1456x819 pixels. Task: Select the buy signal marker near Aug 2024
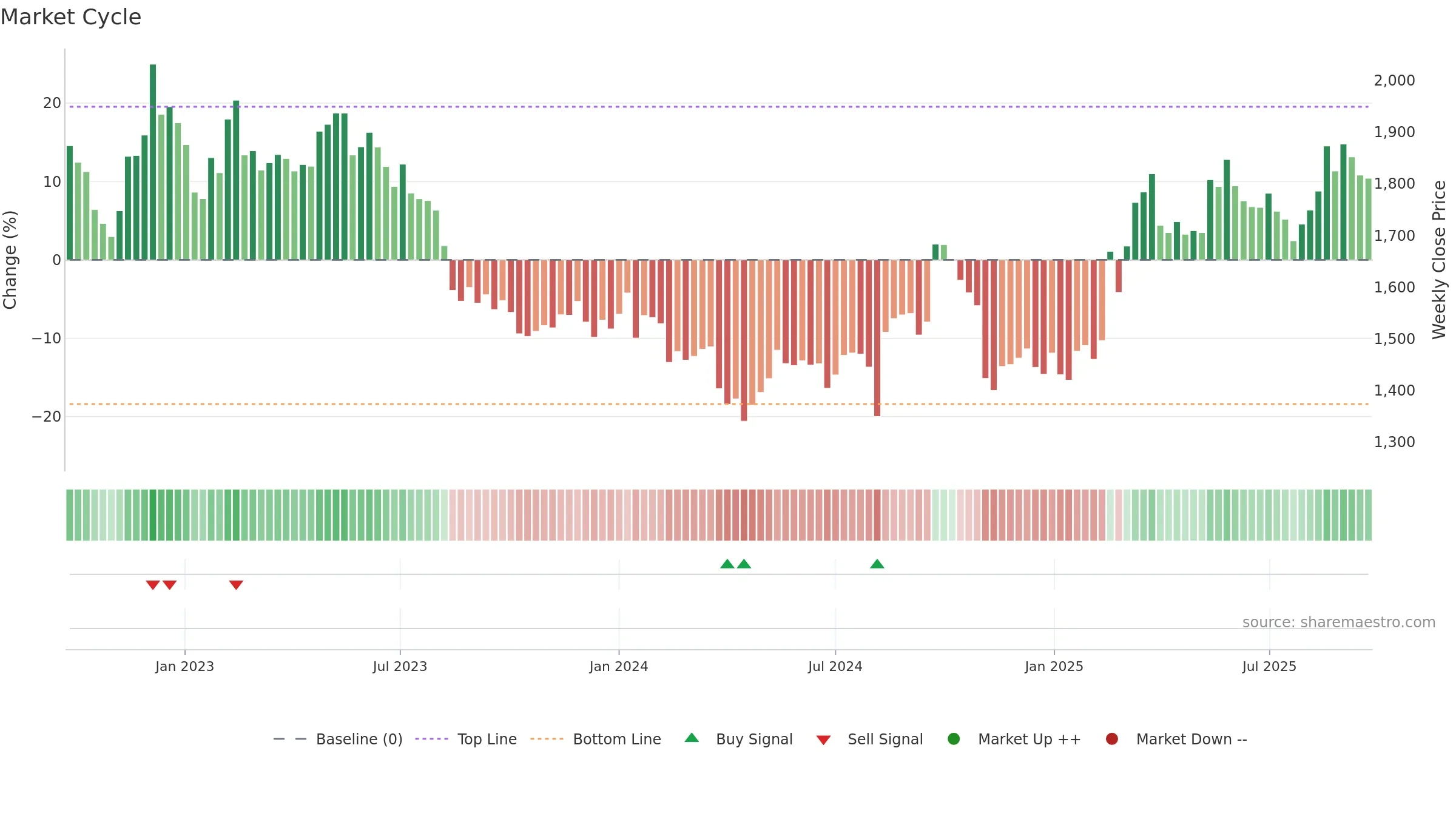point(877,564)
